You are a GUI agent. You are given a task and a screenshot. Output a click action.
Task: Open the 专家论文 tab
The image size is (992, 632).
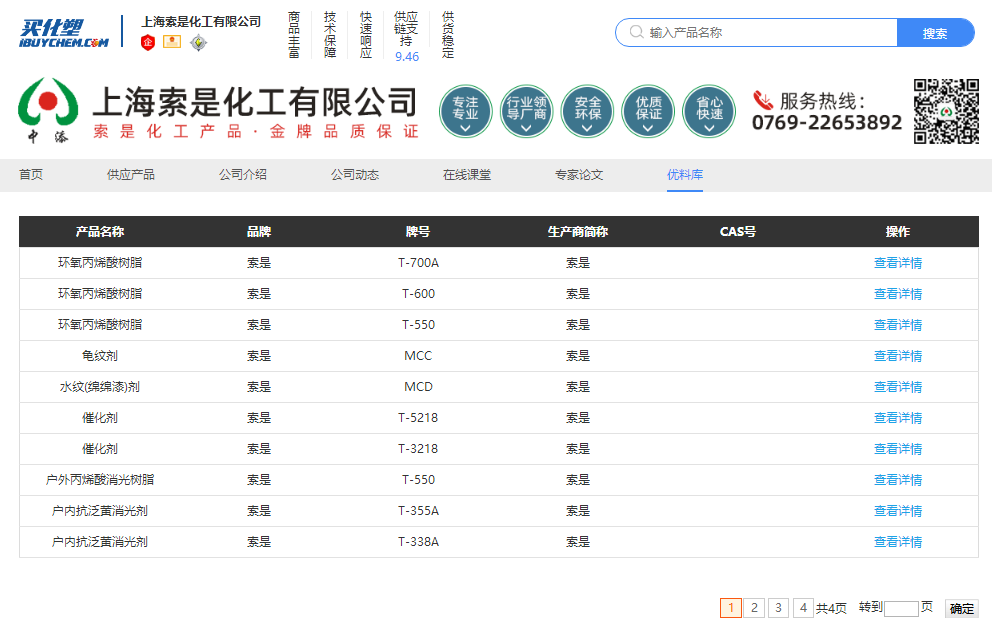pos(579,175)
